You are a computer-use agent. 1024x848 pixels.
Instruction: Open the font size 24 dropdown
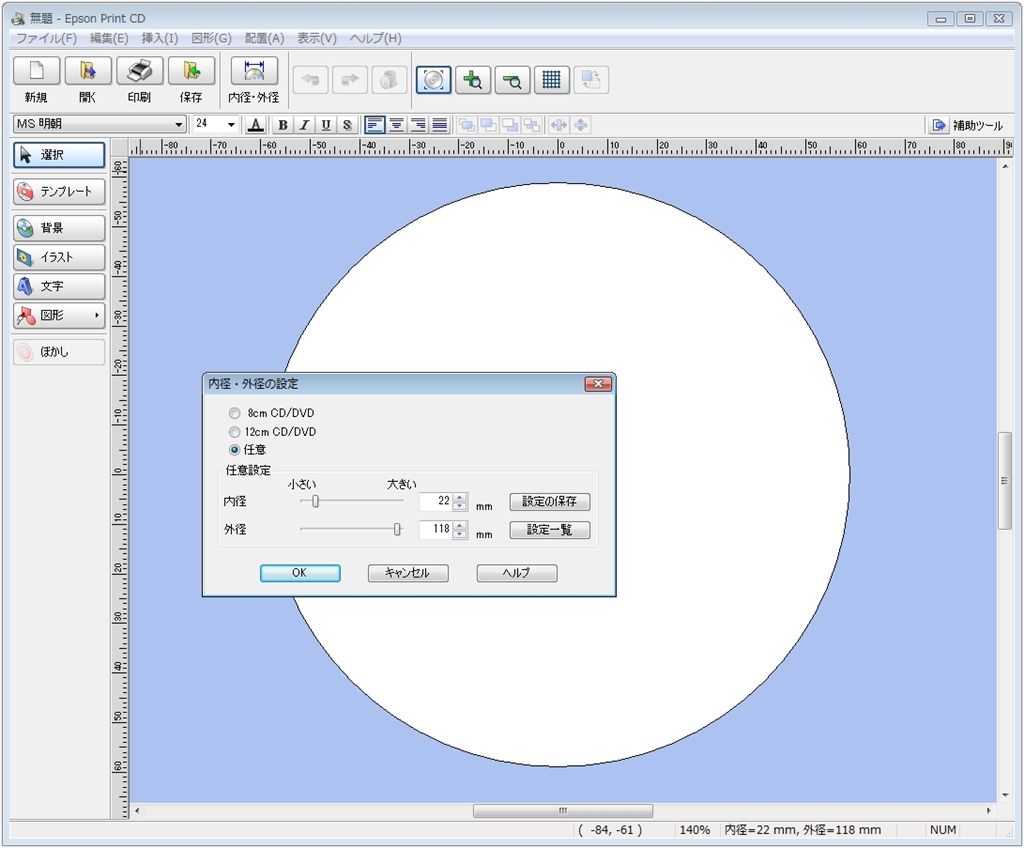232,125
